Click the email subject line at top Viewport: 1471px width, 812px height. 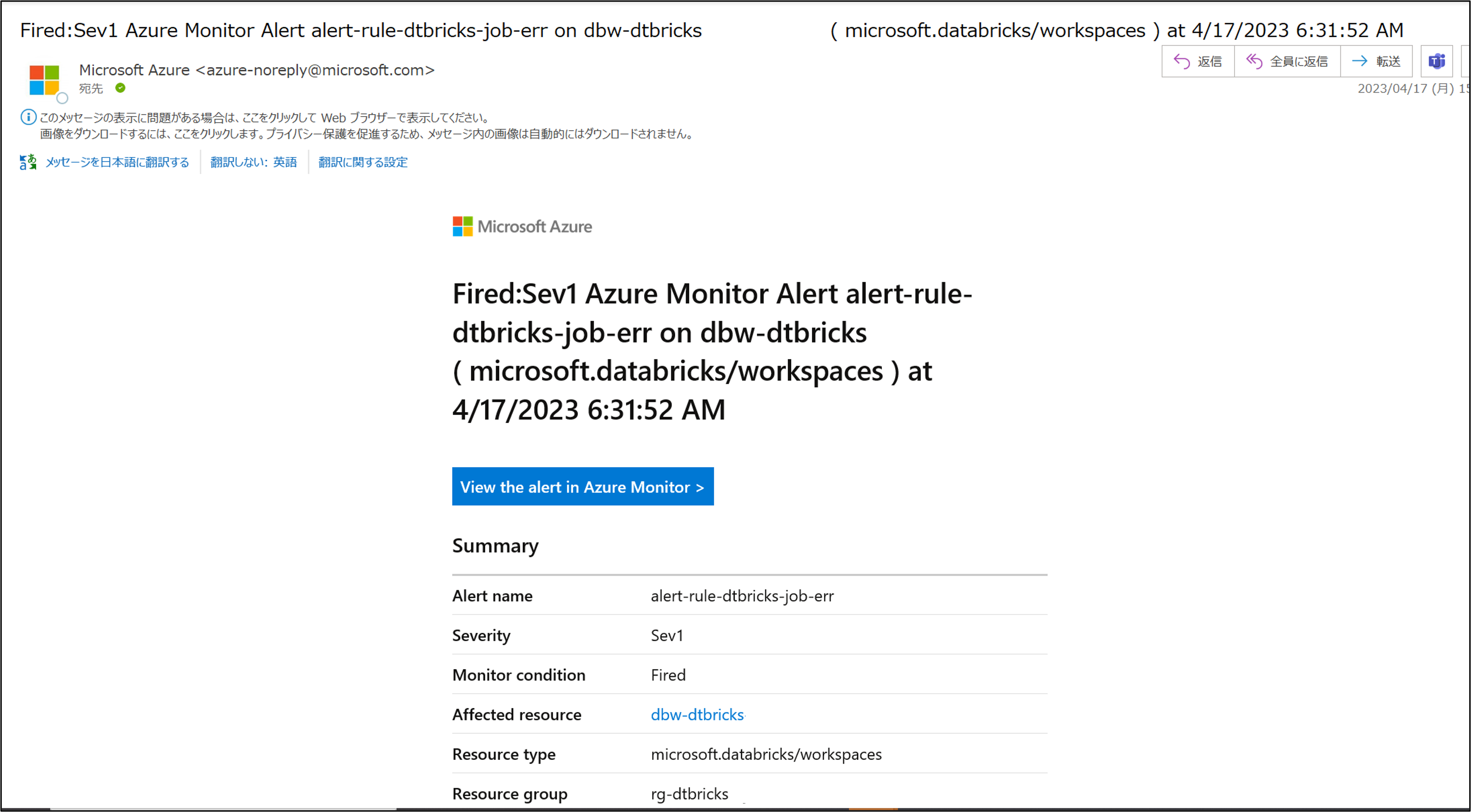(x=361, y=30)
